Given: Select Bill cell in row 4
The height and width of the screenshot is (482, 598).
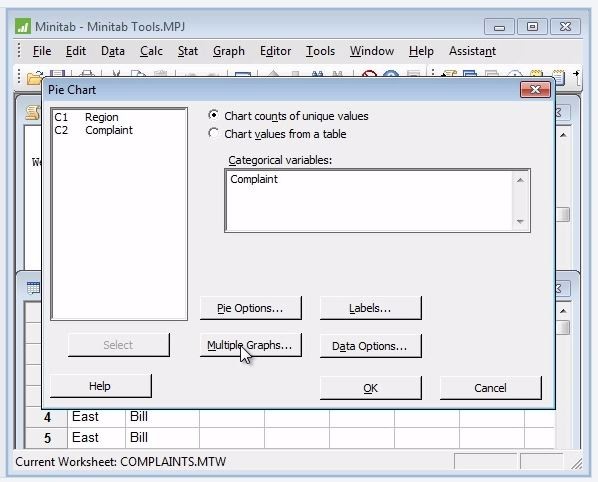Looking at the screenshot, I should click(162, 417).
